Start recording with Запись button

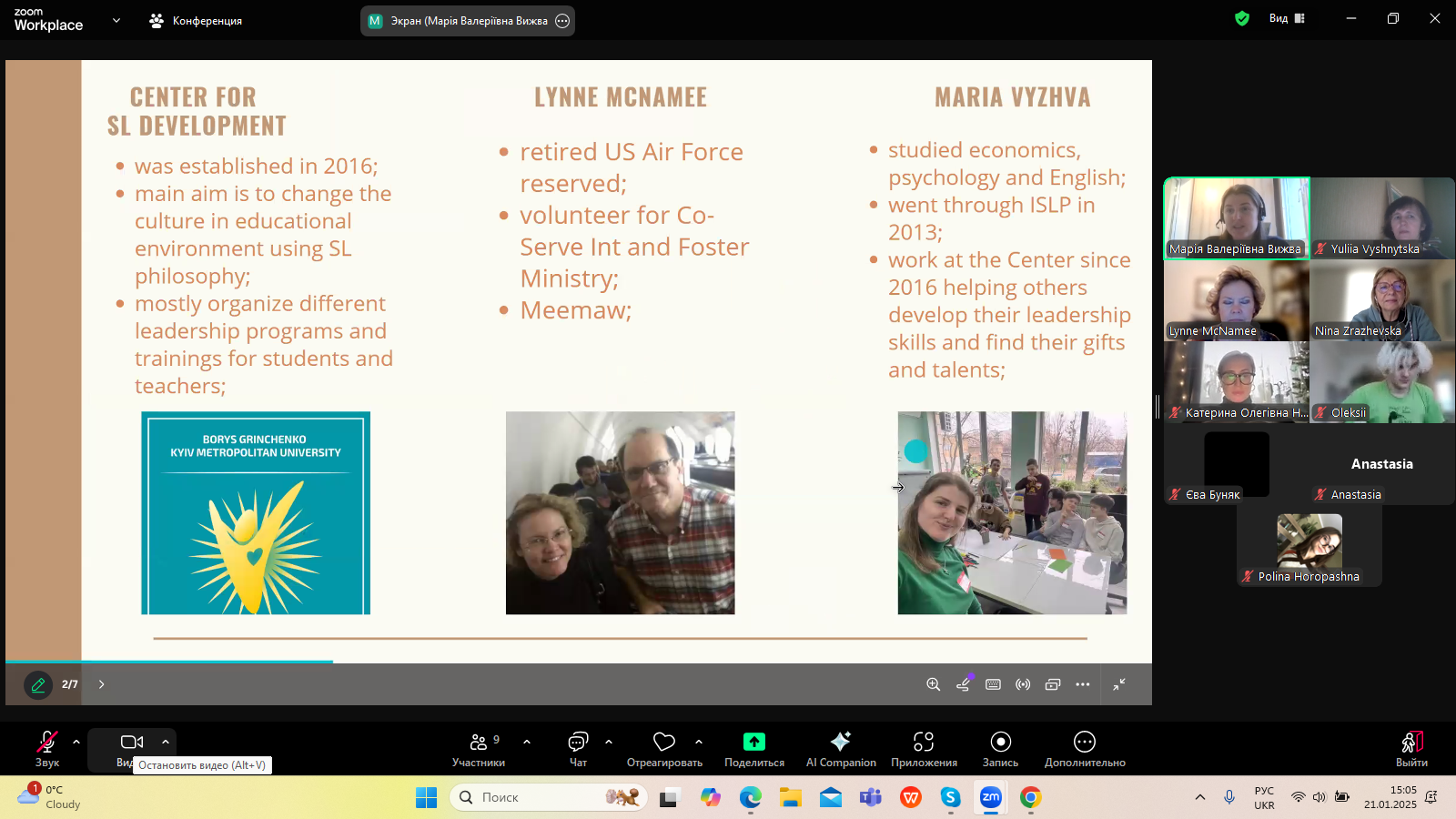(1000, 749)
